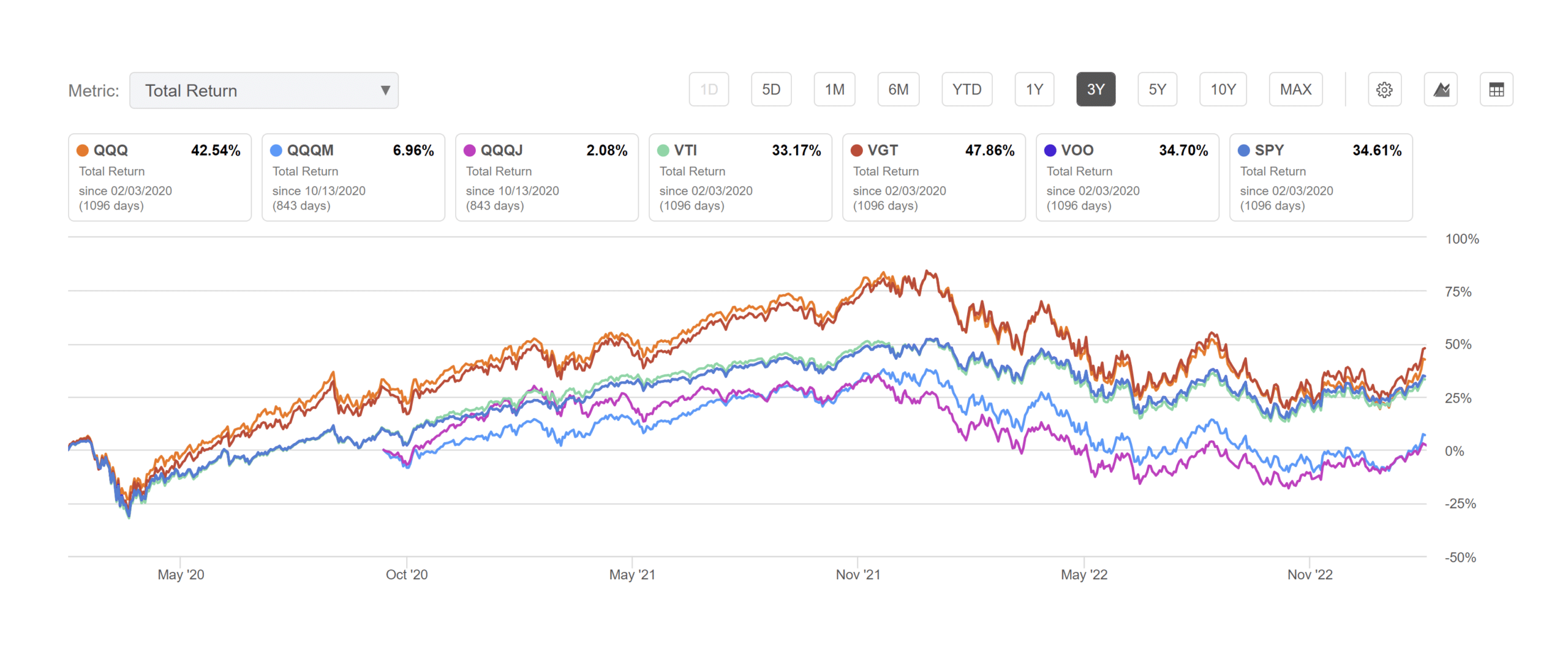Image resolution: width=1568 pixels, height=646 pixels.
Task: Click the VTI summary card
Action: pos(740,178)
